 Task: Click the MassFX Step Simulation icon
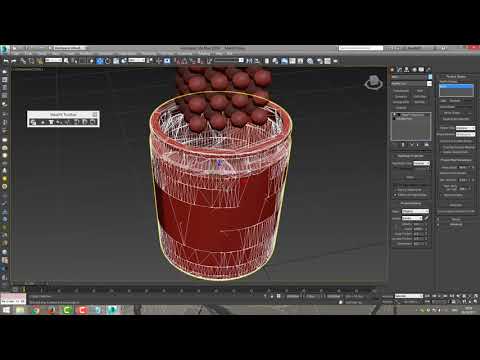pos(92,122)
